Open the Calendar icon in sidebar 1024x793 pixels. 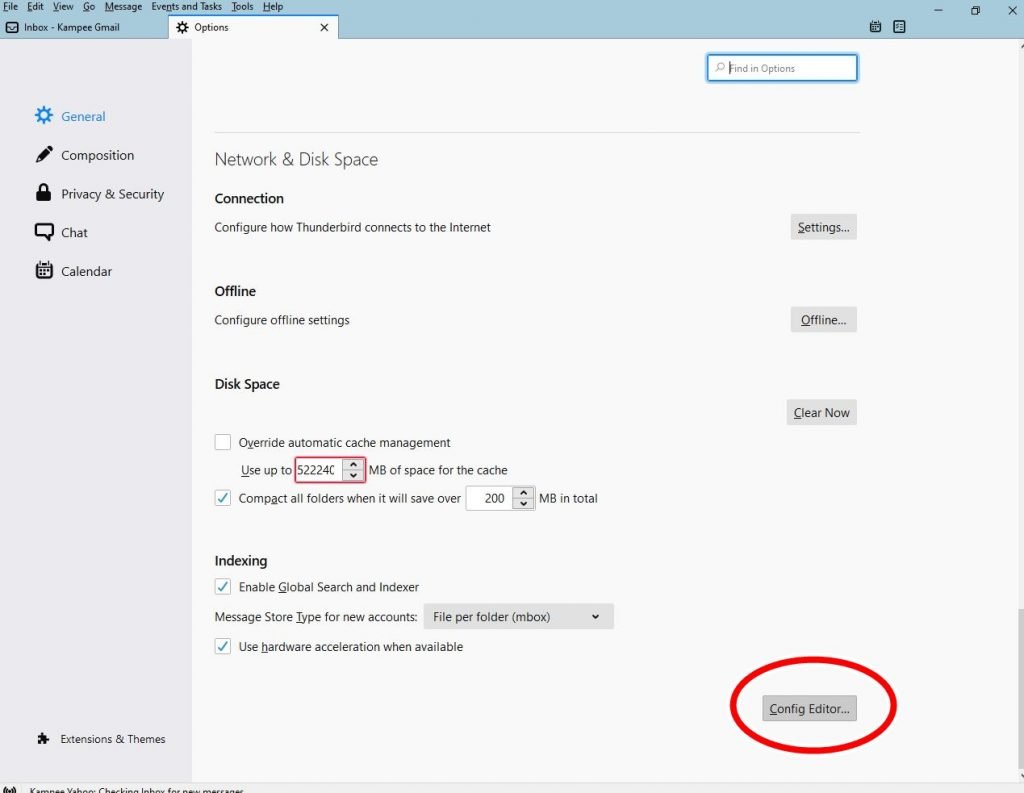tap(44, 271)
